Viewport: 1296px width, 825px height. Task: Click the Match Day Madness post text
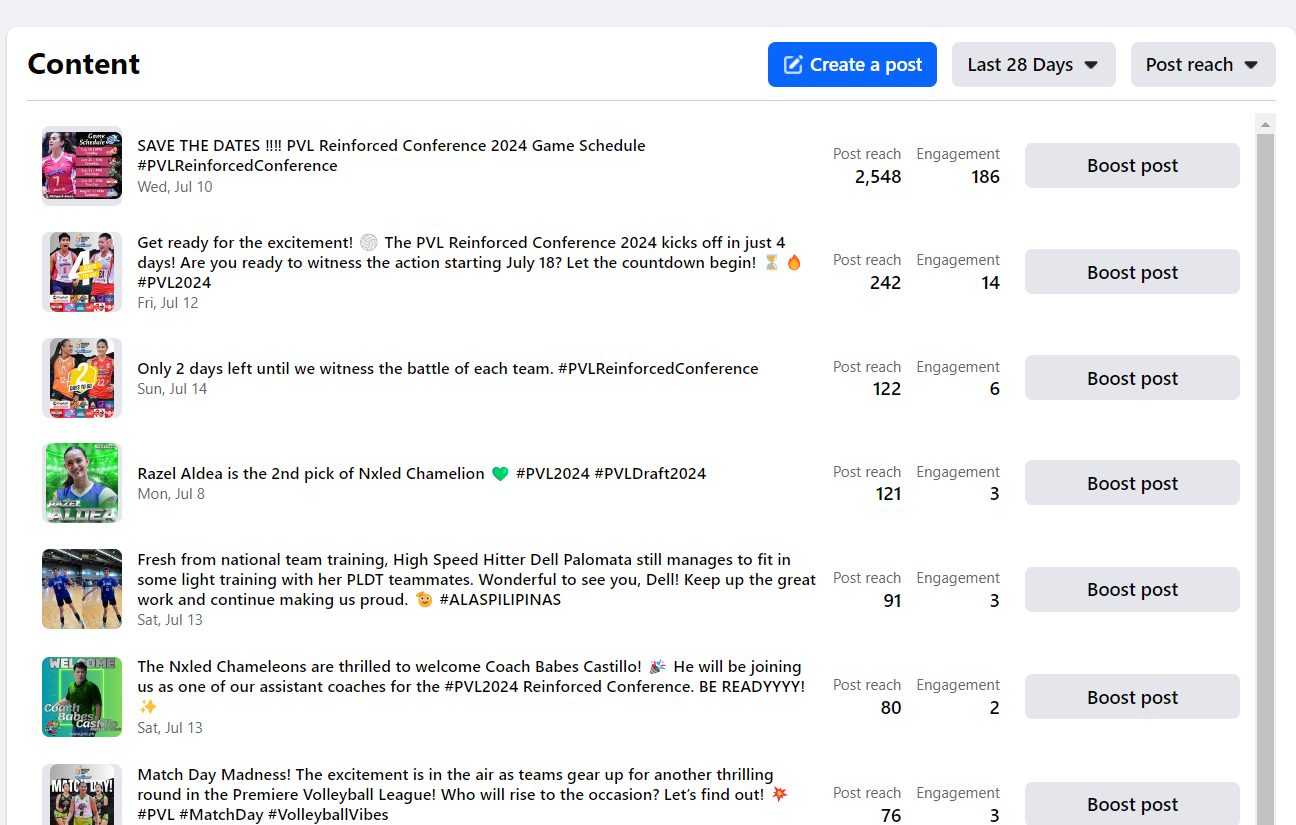pyautogui.click(x=455, y=785)
